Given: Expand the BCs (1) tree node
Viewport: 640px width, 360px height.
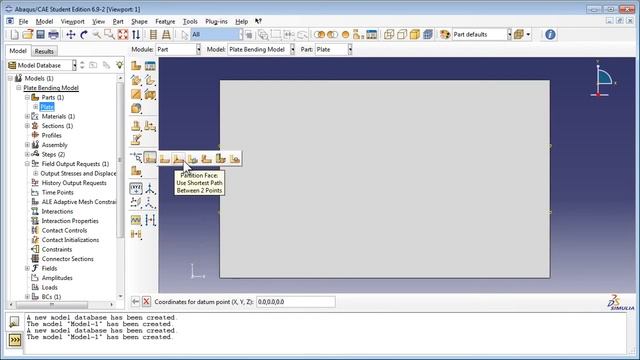Looking at the screenshot, I should tap(27, 297).
